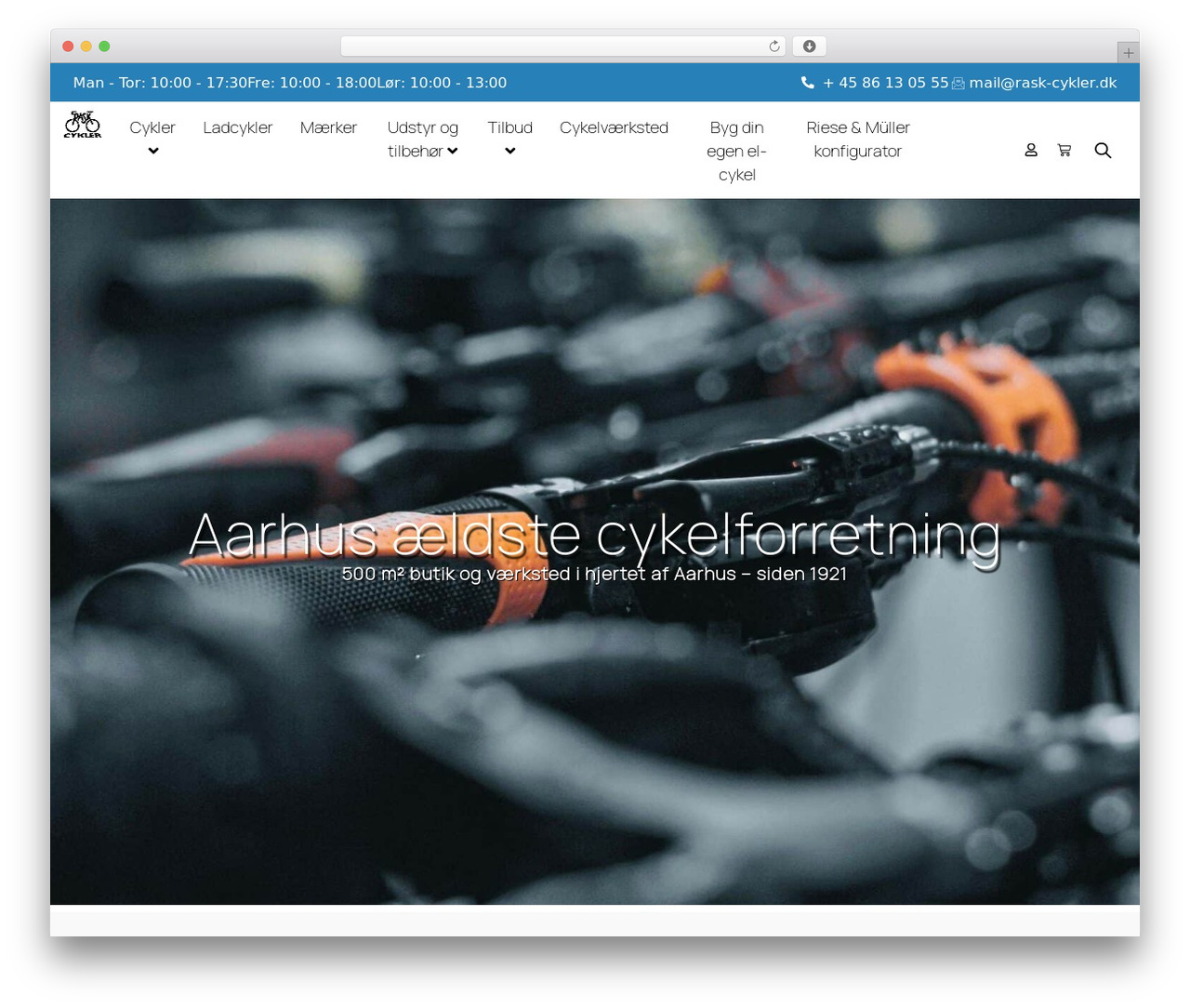This screenshot has width=1190, height=1008.
Task: Click the browser reload icon
Action: [x=774, y=46]
